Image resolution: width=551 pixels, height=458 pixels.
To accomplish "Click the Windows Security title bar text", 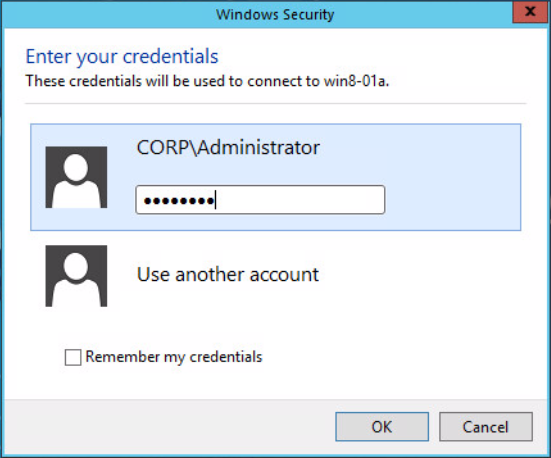I will (x=275, y=15).
